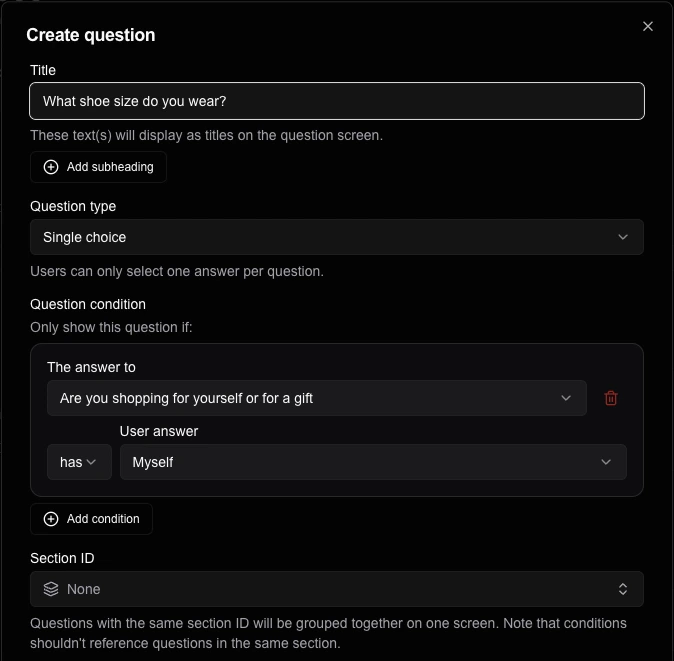The image size is (674, 661).
Task: Click the Add condition button
Action: pos(91,519)
